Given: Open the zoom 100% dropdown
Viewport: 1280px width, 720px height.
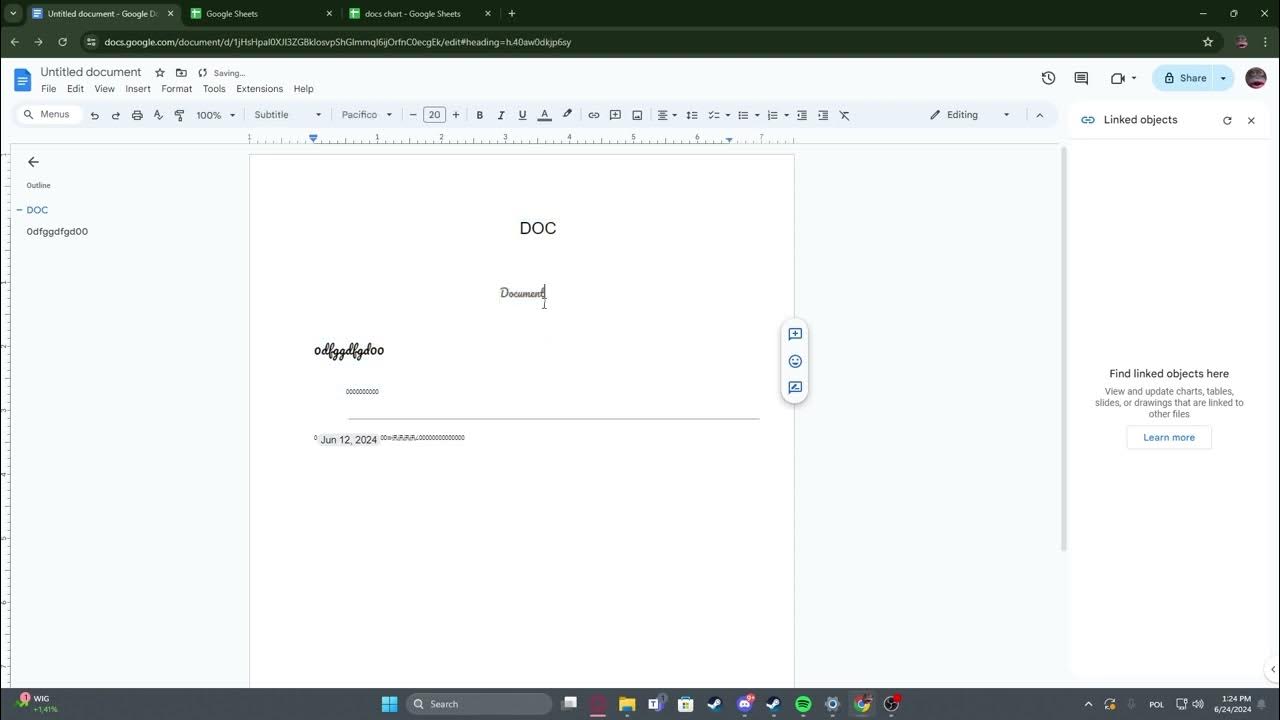Looking at the screenshot, I should click(215, 115).
